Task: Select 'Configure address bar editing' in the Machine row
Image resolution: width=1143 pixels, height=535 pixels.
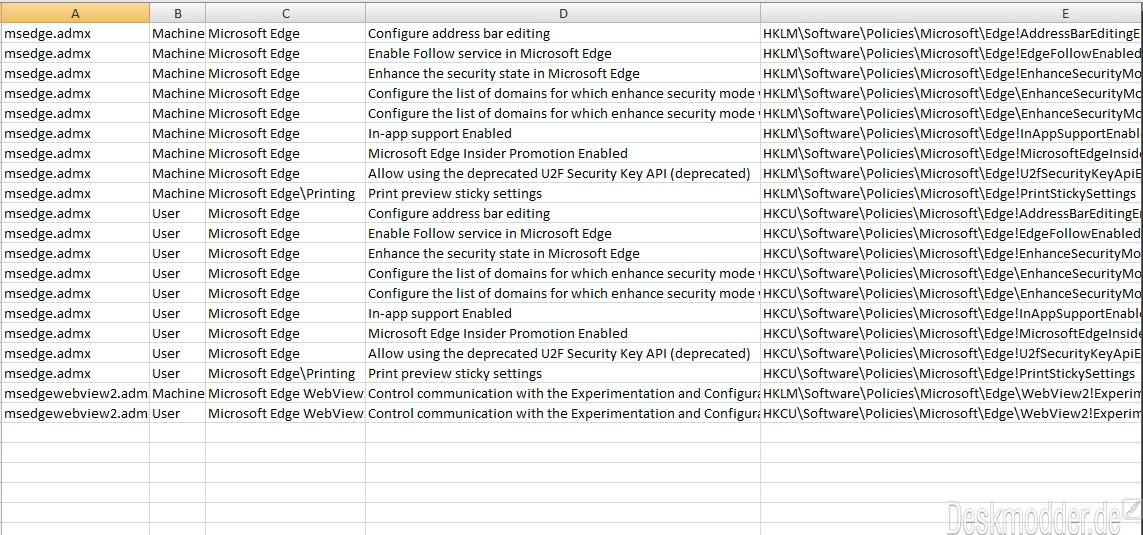Action: 563,34
